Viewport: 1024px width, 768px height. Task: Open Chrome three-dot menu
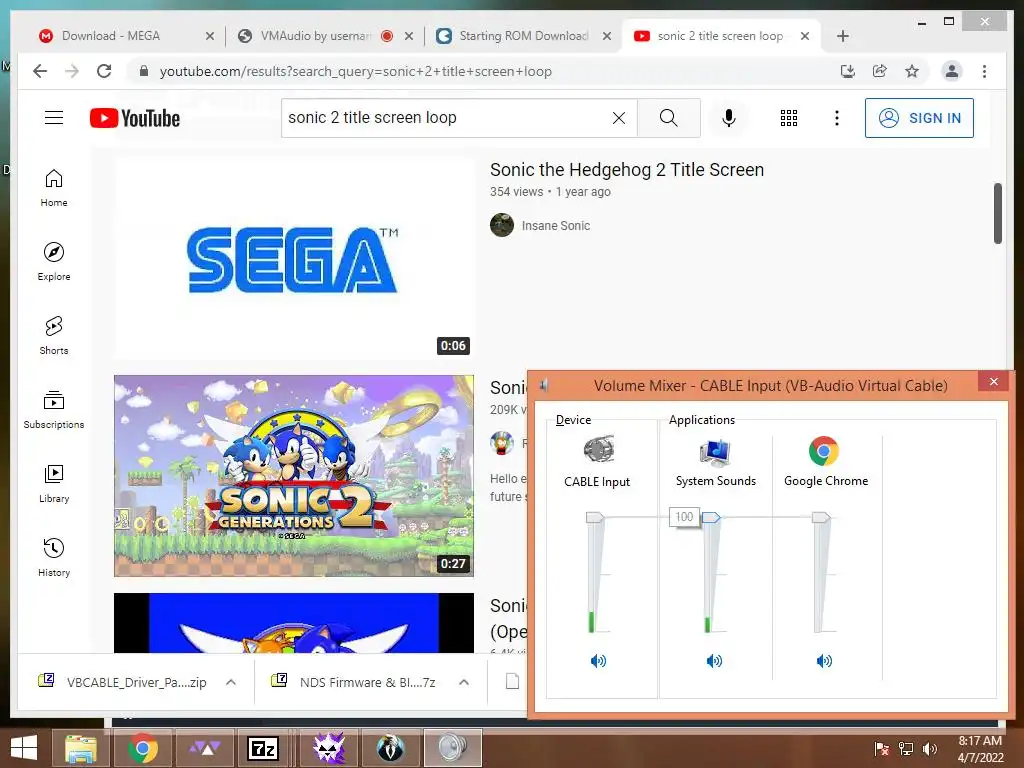coord(984,71)
